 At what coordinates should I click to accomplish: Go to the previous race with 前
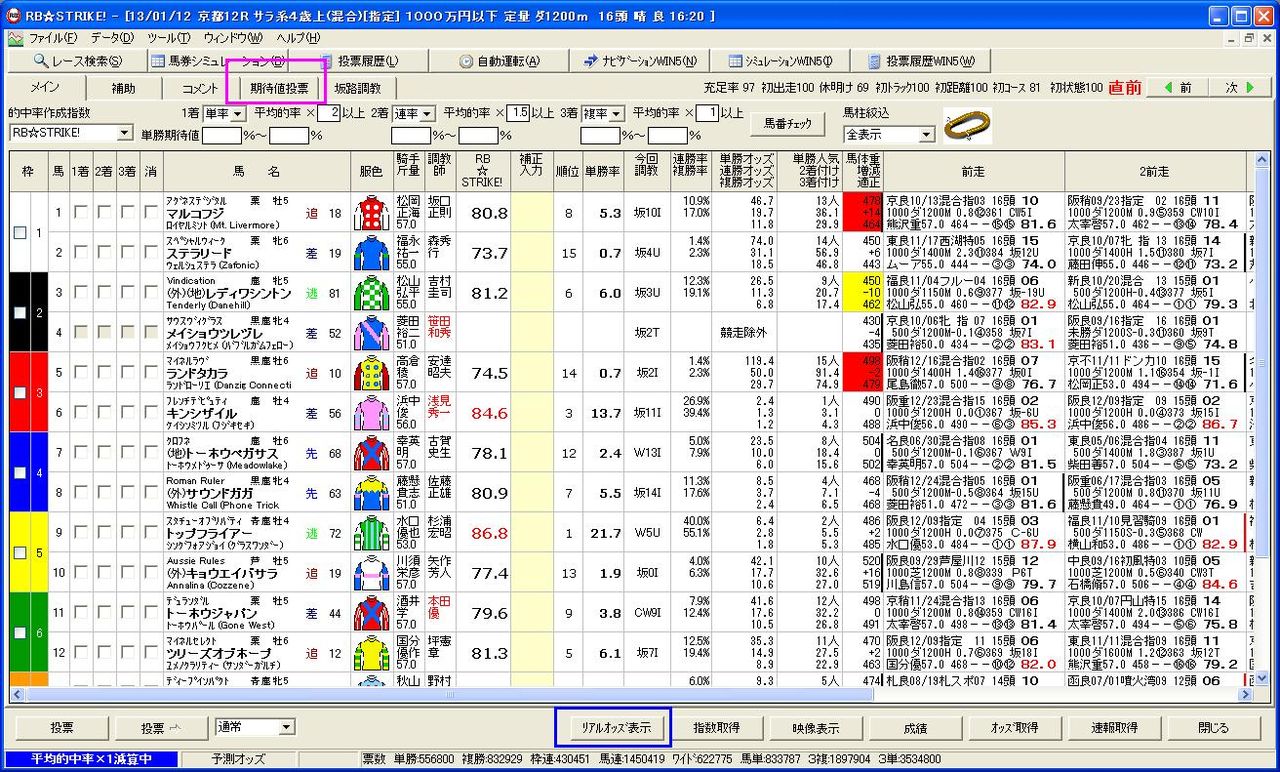click(1176, 88)
